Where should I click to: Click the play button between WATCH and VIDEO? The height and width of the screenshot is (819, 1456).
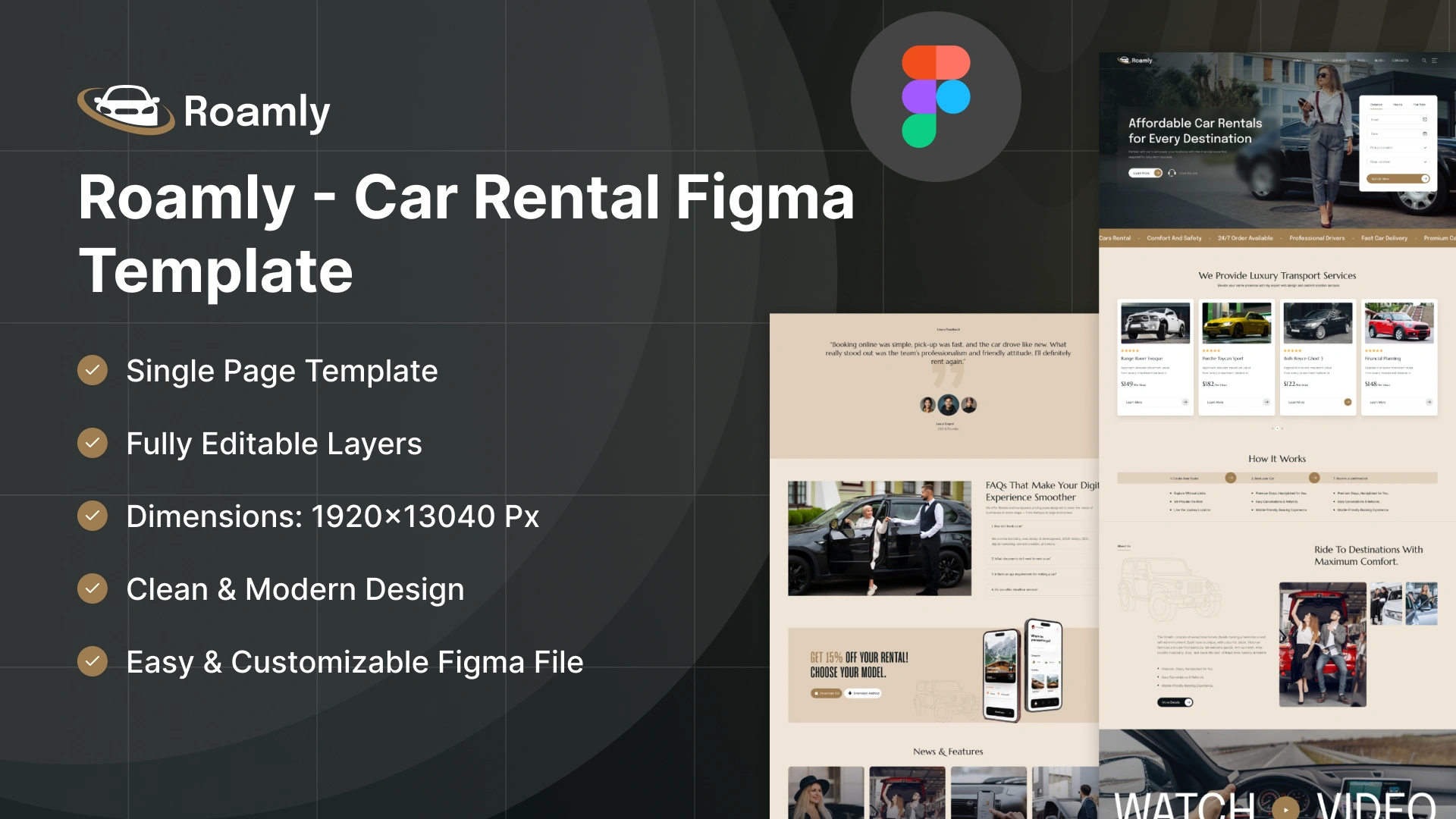pyautogui.click(x=1285, y=808)
